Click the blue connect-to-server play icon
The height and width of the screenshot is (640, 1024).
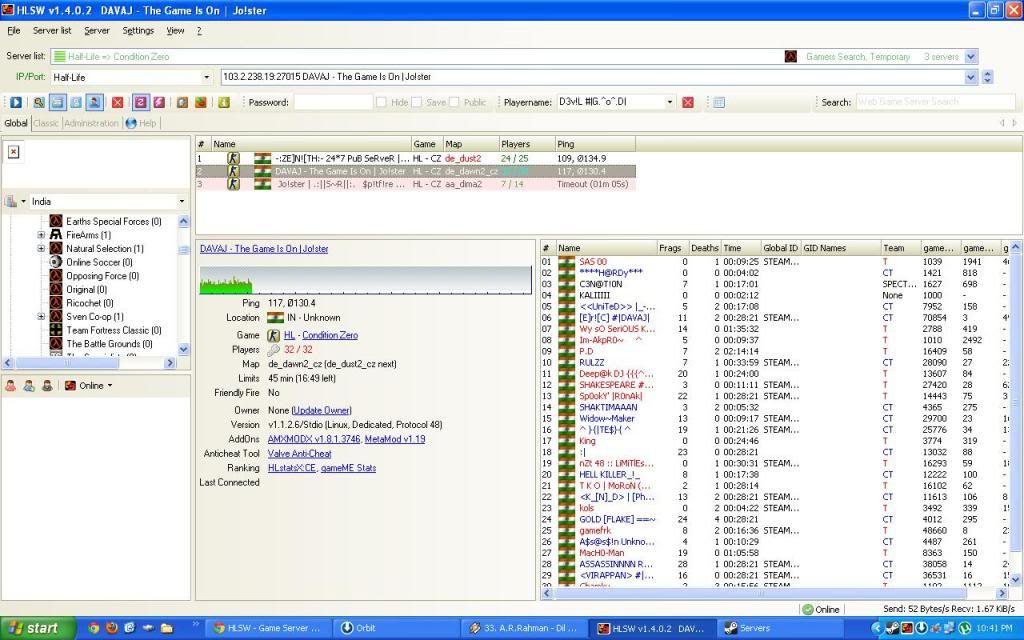pyautogui.click(x=16, y=102)
